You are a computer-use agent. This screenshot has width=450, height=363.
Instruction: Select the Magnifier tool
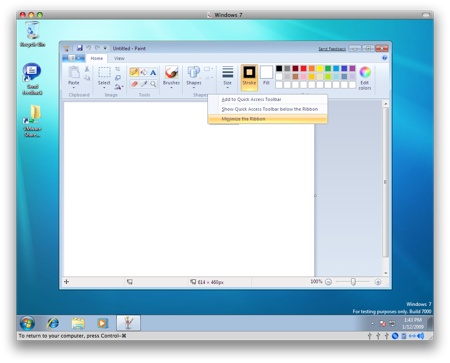pos(153,84)
